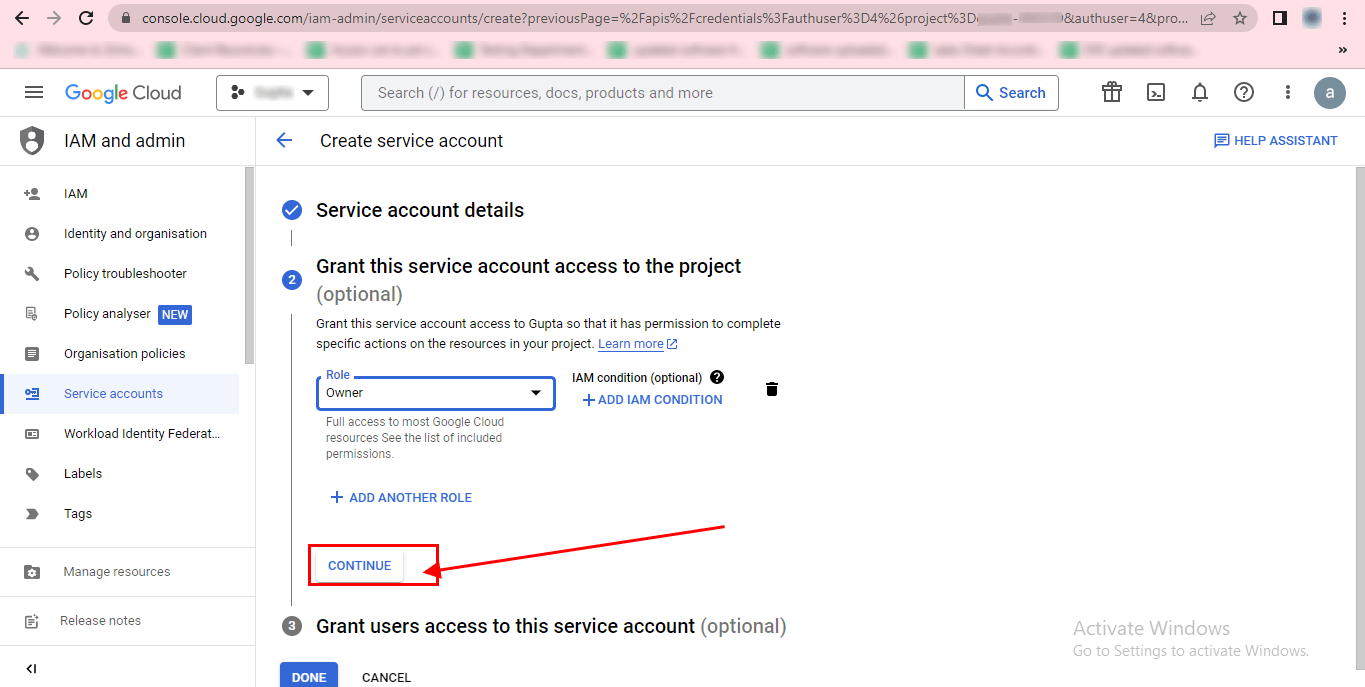Select Policy troubleshooter in sidebar
Screen dimensions: 1365x687
point(125,274)
